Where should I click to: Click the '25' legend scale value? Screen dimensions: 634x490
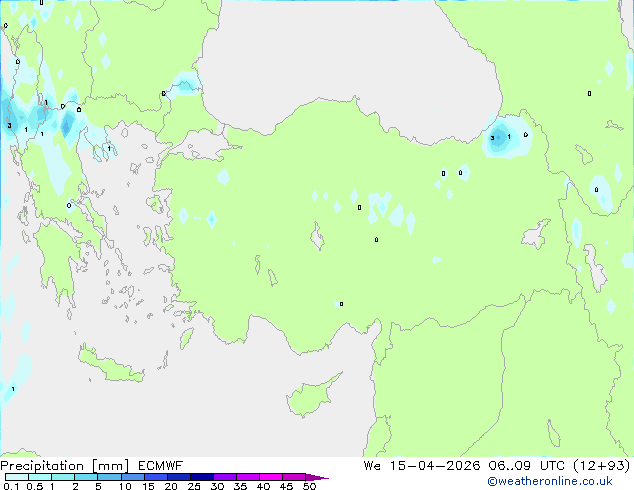click(x=194, y=486)
